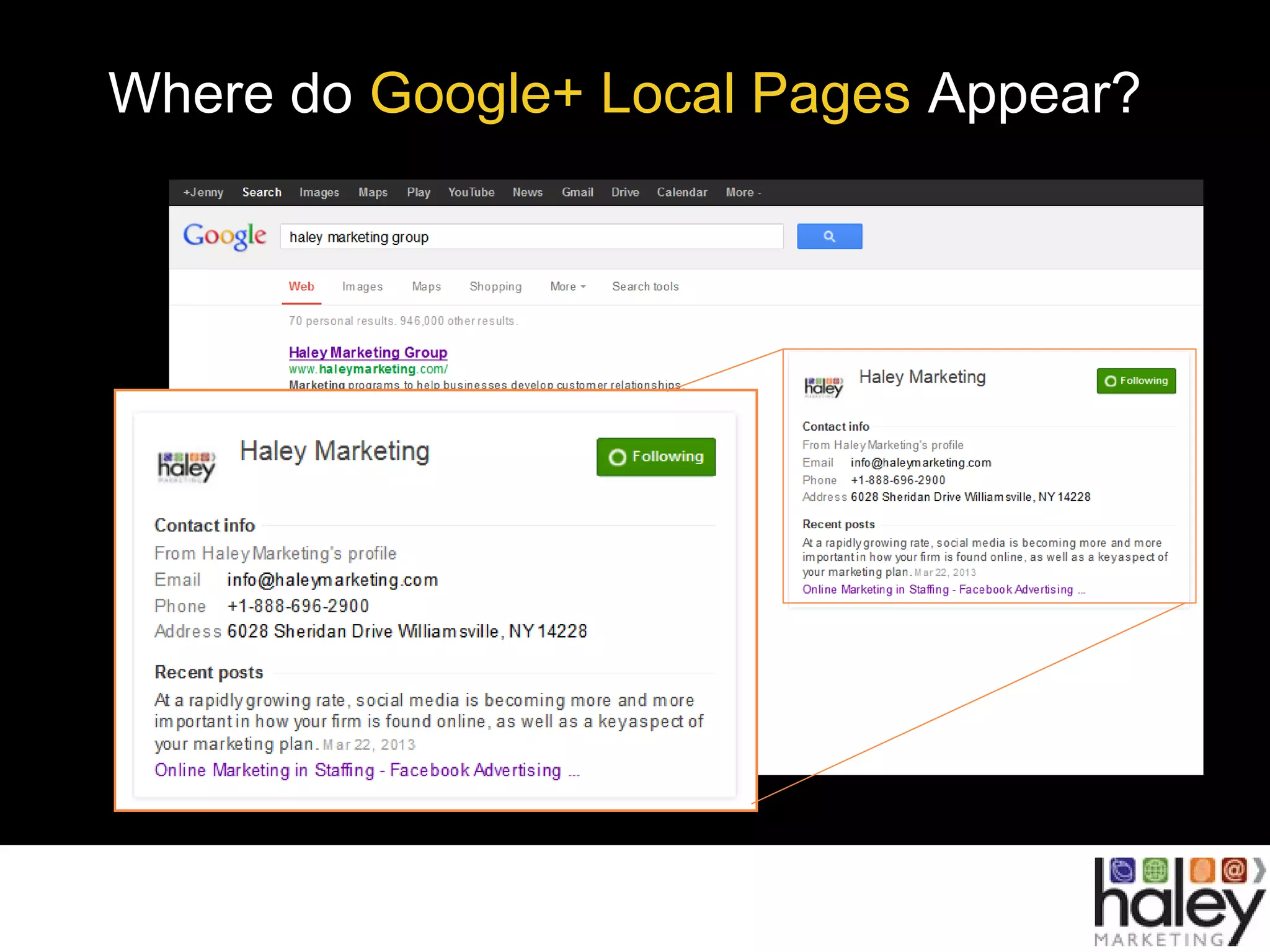Open the More dropdown in the top black bar
The width and height of the screenshot is (1270, 952).
(x=743, y=192)
